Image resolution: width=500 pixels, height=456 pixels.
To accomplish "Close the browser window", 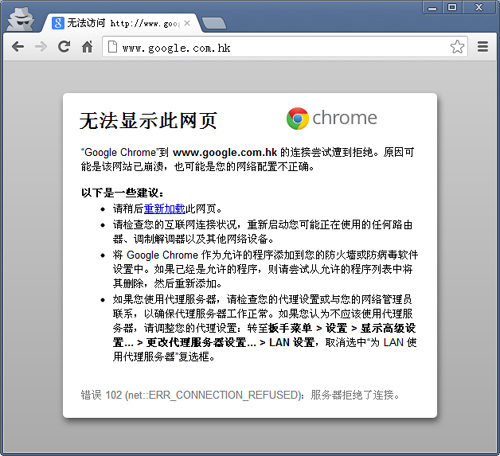I will point(479,7).
